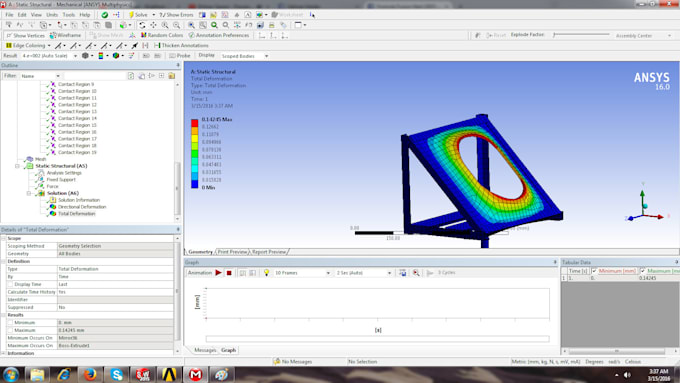Switch to Messages tab
680x383 pixels.
coord(205,350)
